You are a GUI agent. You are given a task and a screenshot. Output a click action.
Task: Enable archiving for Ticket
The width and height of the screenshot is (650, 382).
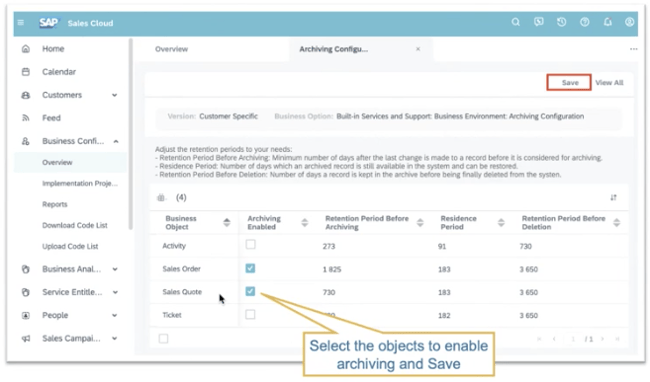coord(250,314)
